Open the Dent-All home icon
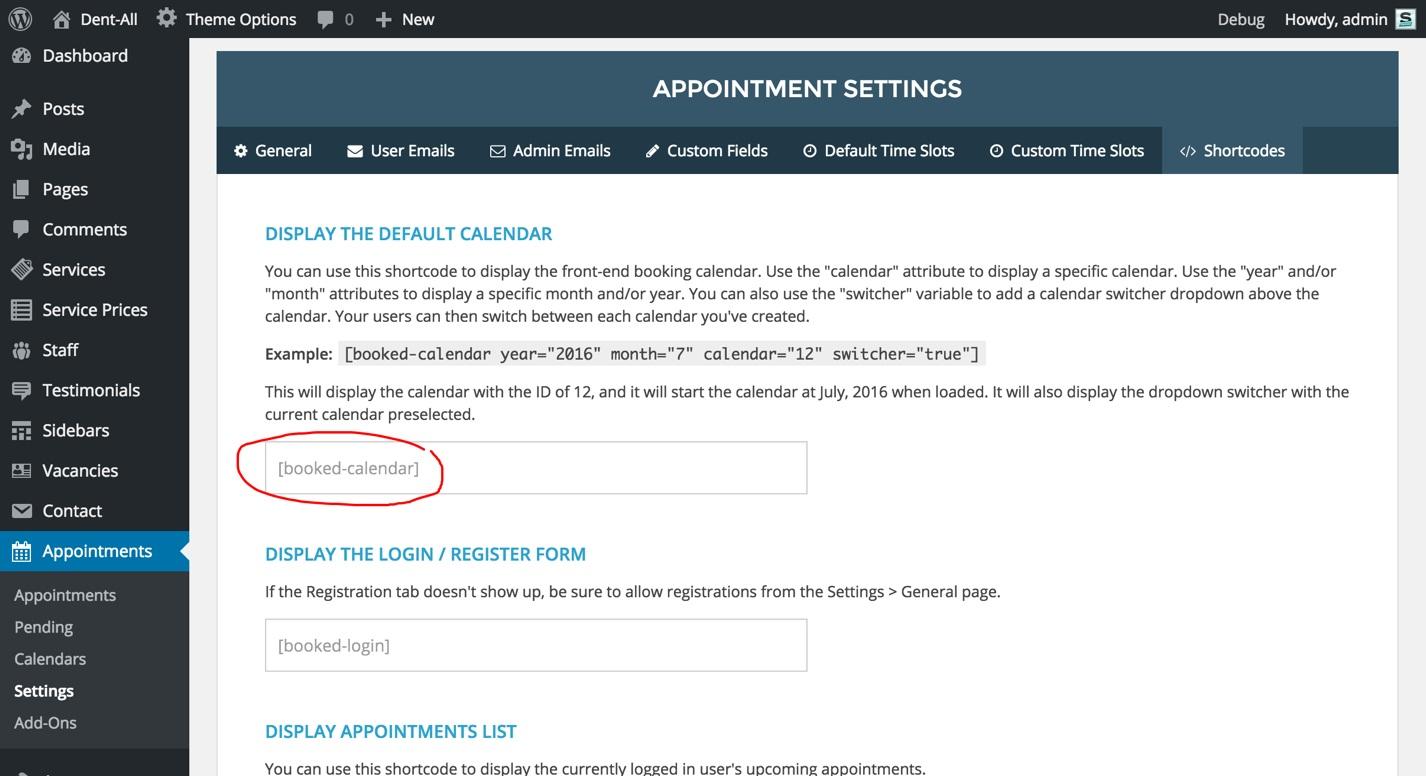The width and height of the screenshot is (1426, 776). 62,19
